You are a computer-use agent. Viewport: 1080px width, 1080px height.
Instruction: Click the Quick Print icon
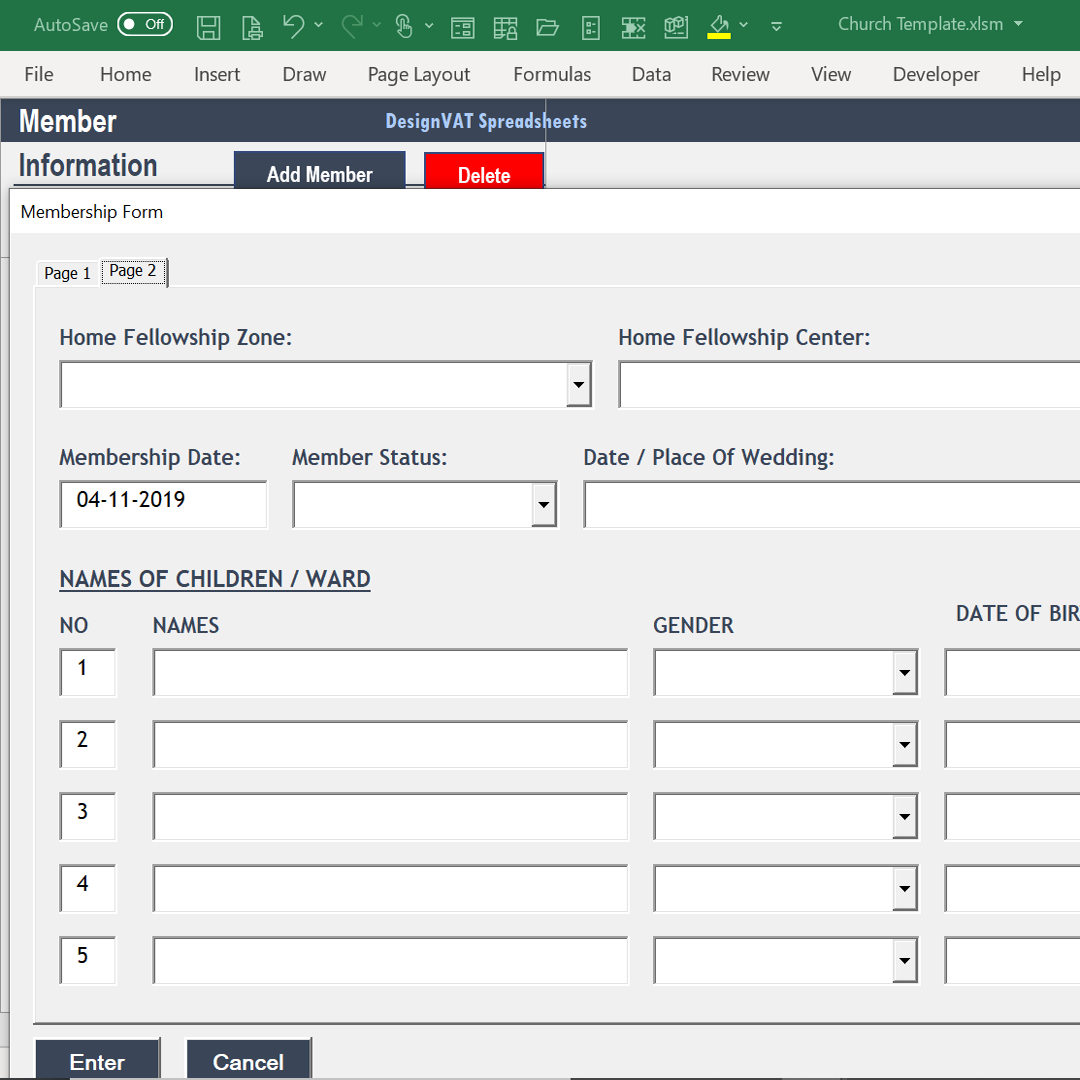pyautogui.click(x=252, y=27)
